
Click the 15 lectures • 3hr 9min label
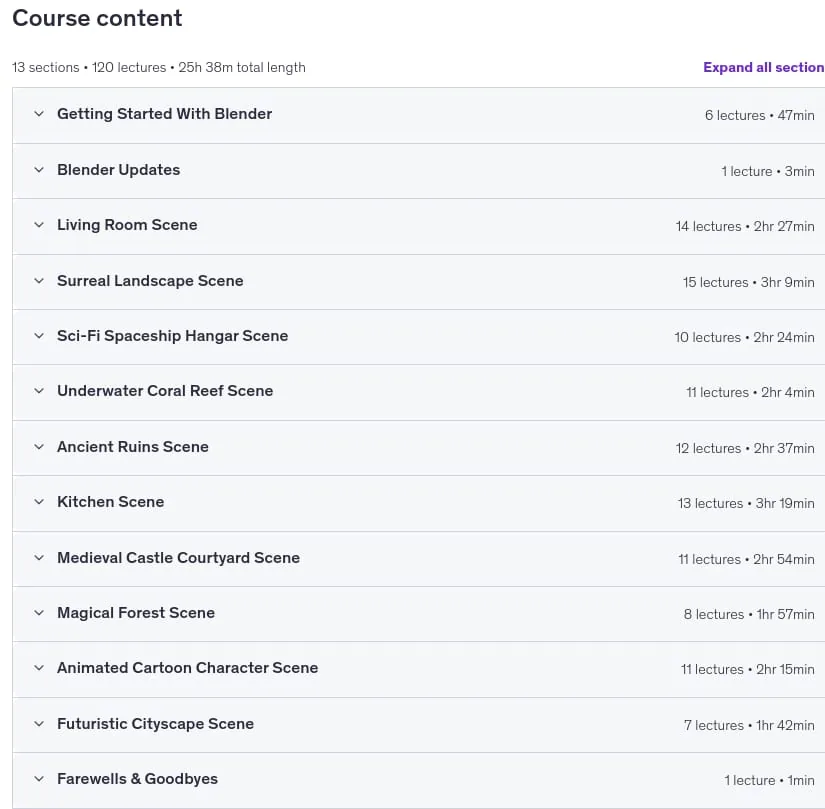pyautogui.click(x=748, y=282)
